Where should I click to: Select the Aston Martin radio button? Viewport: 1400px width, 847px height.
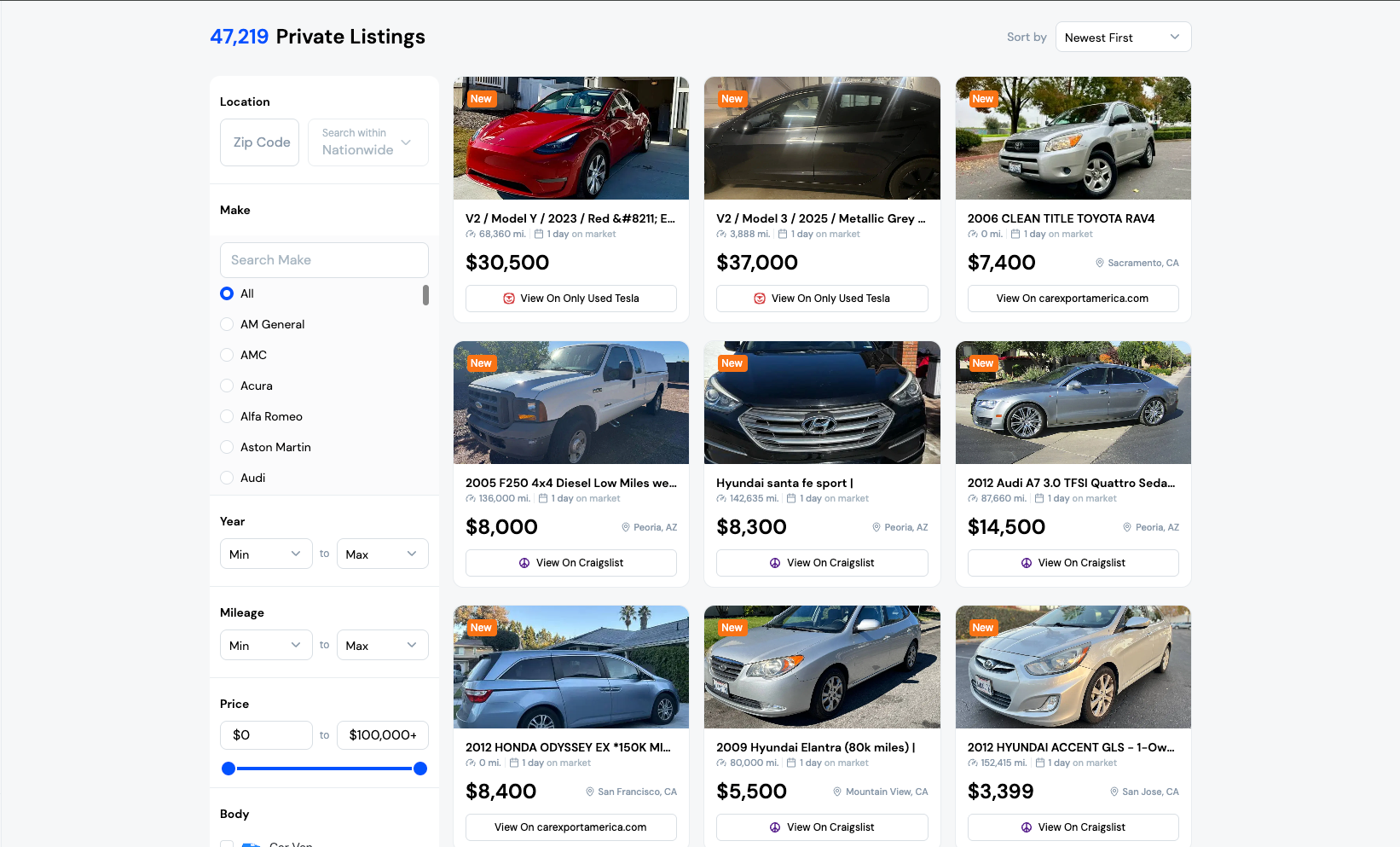click(227, 447)
